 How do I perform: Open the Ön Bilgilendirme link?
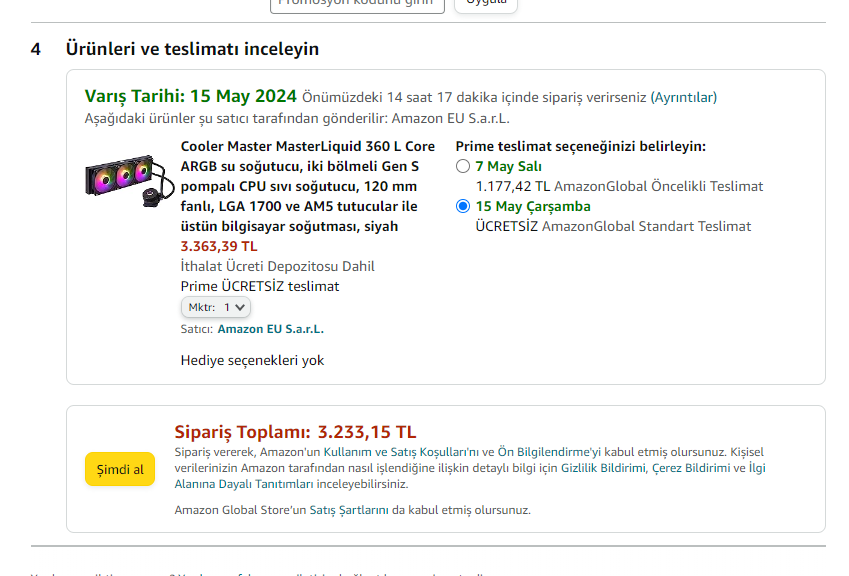549,452
